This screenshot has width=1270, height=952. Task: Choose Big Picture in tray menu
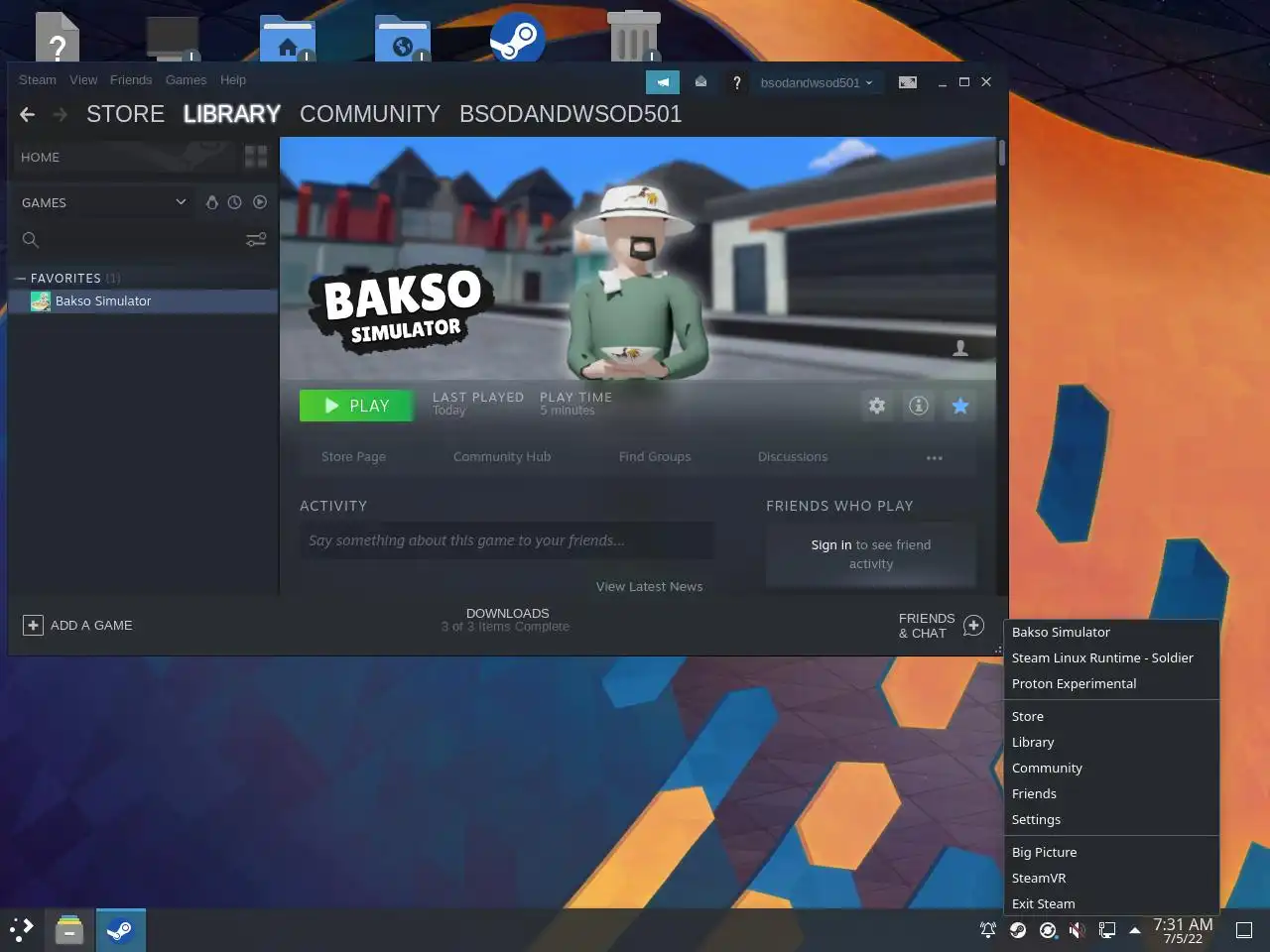[1111, 853]
